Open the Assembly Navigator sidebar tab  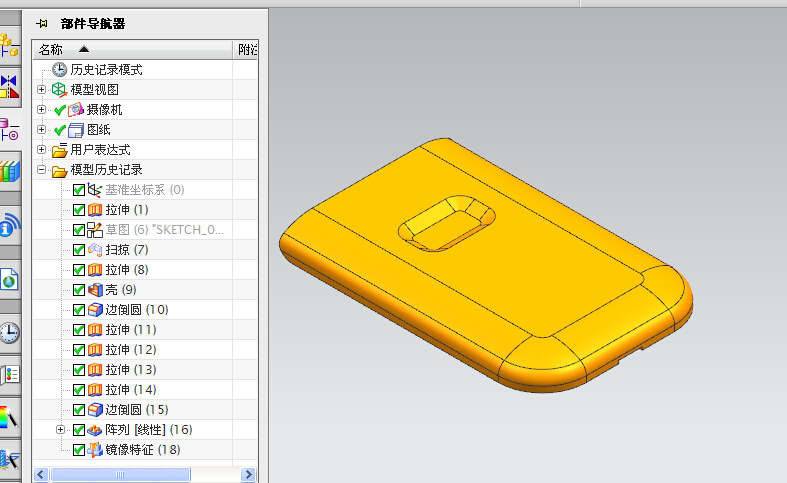click(x=9, y=44)
